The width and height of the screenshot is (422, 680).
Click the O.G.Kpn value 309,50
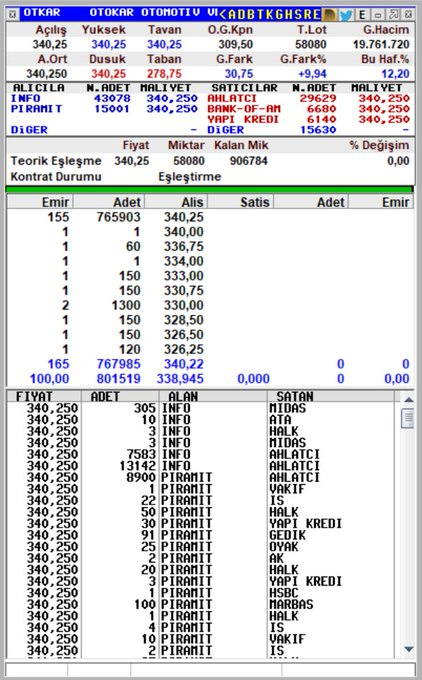point(236,44)
